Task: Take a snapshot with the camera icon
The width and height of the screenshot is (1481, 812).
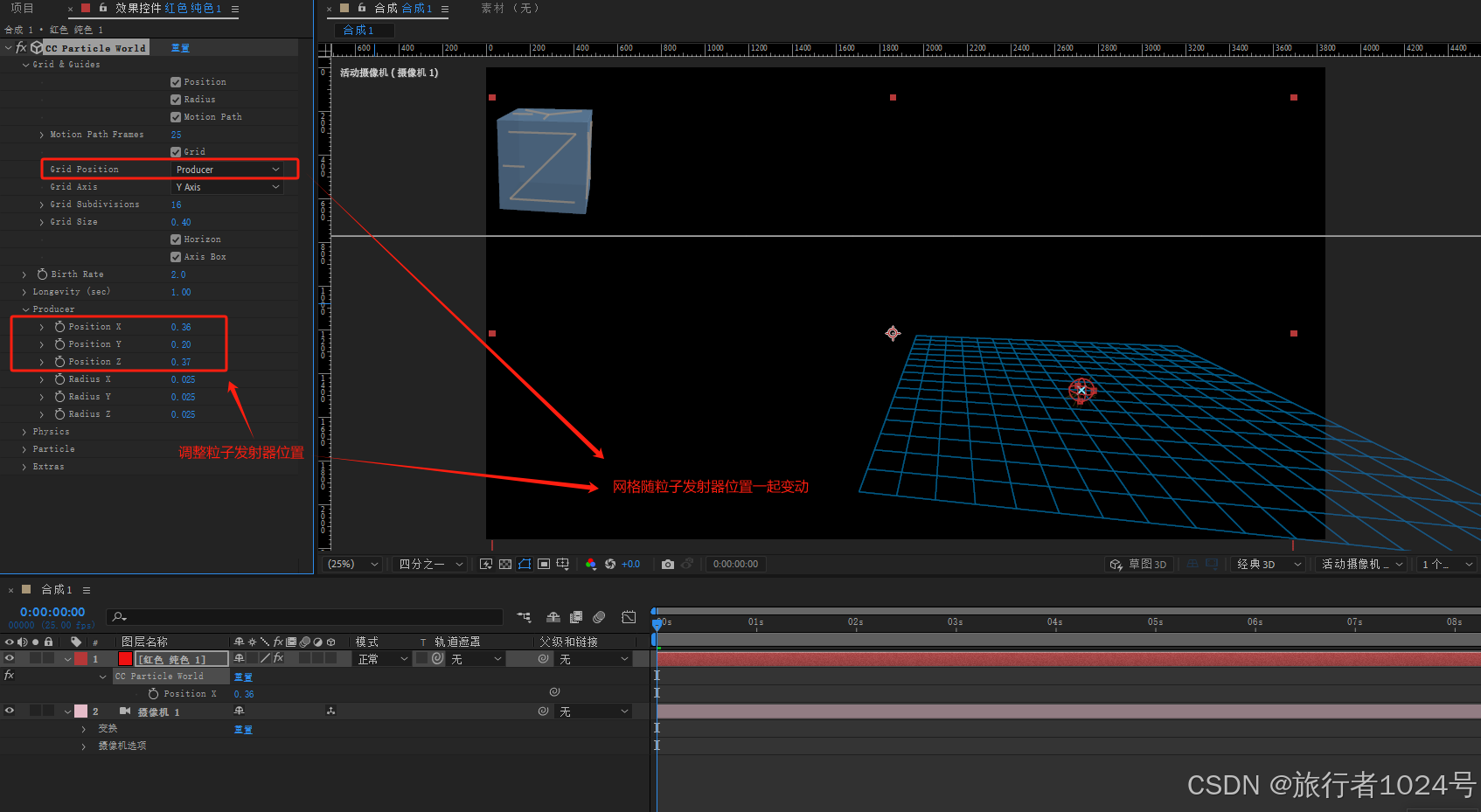Action: [x=668, y=565]
